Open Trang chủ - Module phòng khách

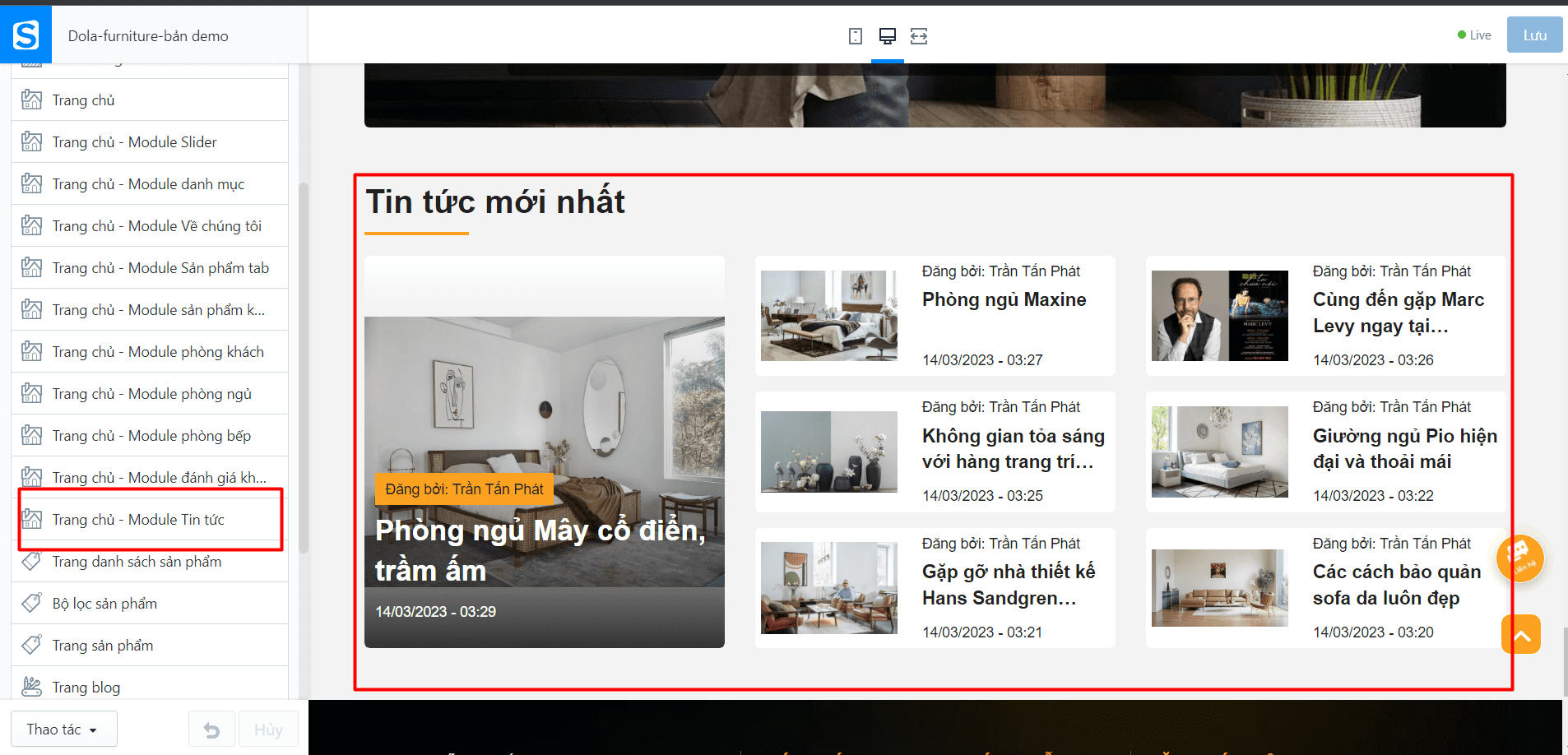150,352
